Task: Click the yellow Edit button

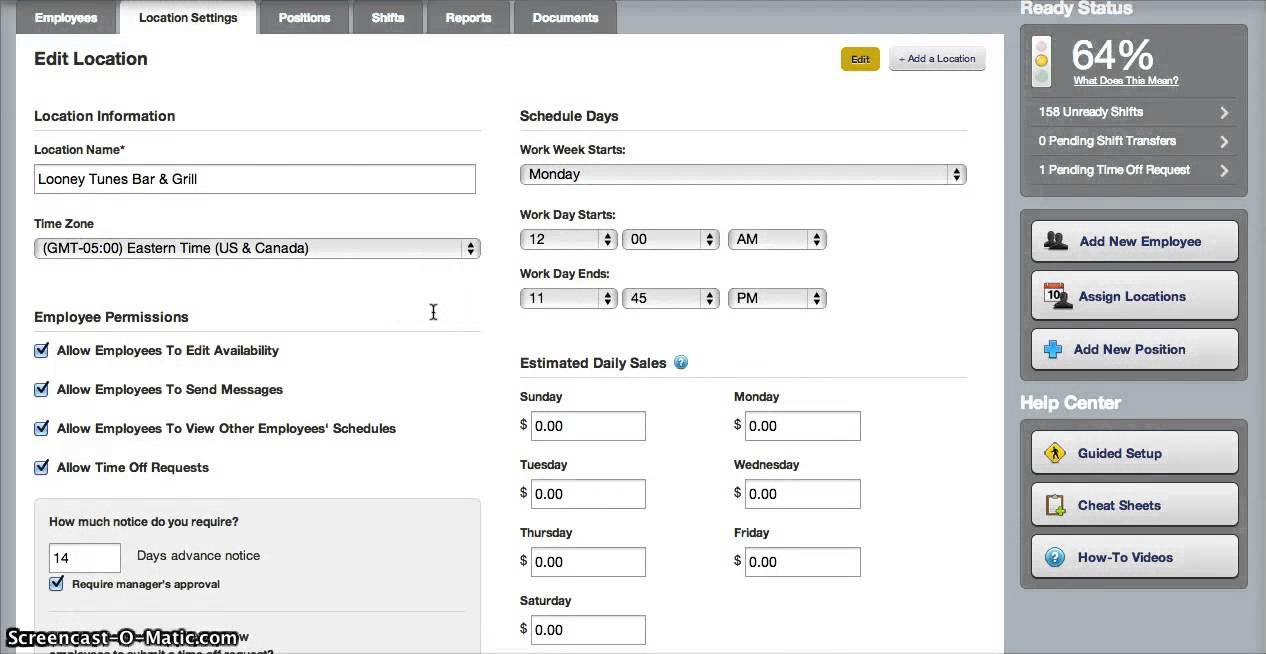Action: [860, 59]
